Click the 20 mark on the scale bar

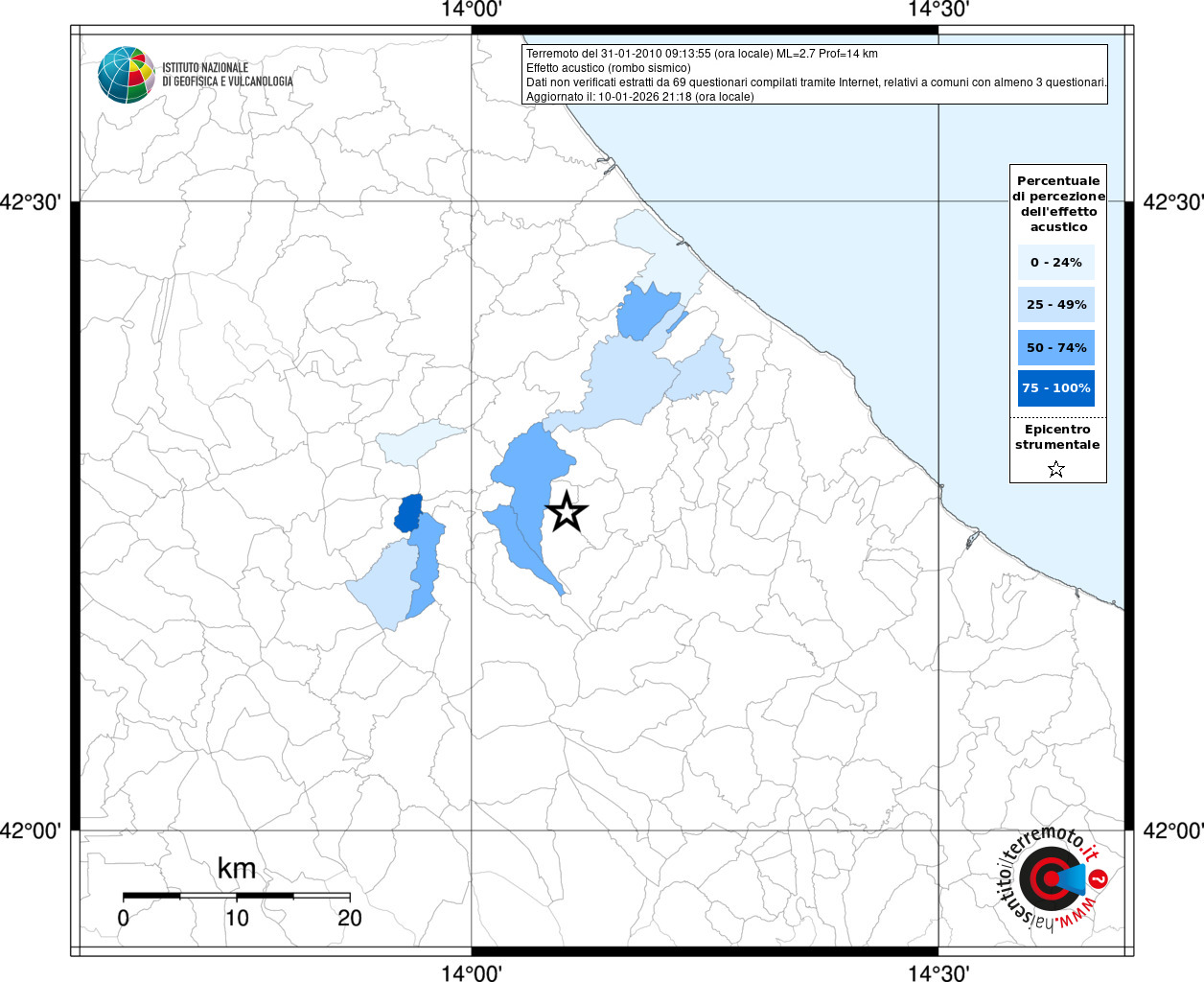350,918
